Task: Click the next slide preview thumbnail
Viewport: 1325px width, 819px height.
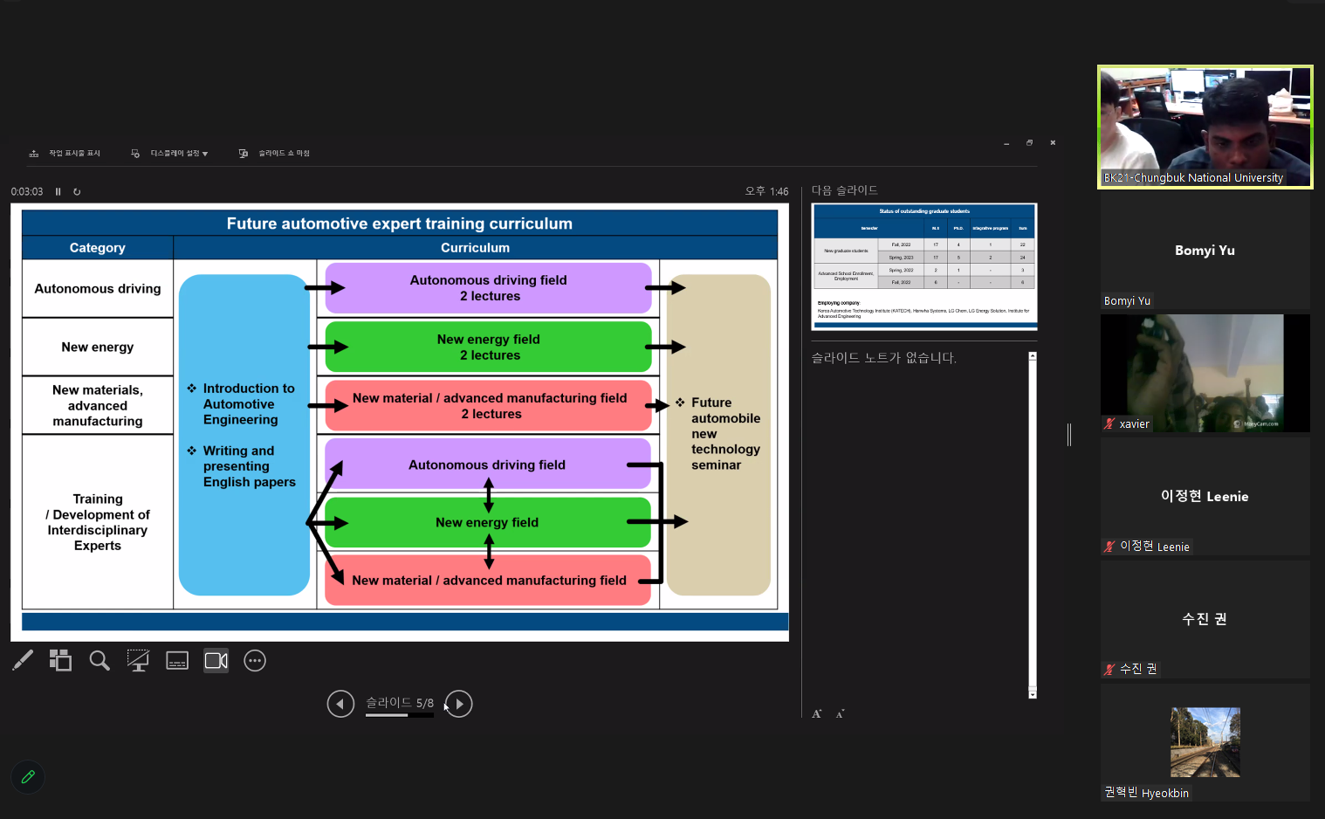Action: [x=924, y=266]
